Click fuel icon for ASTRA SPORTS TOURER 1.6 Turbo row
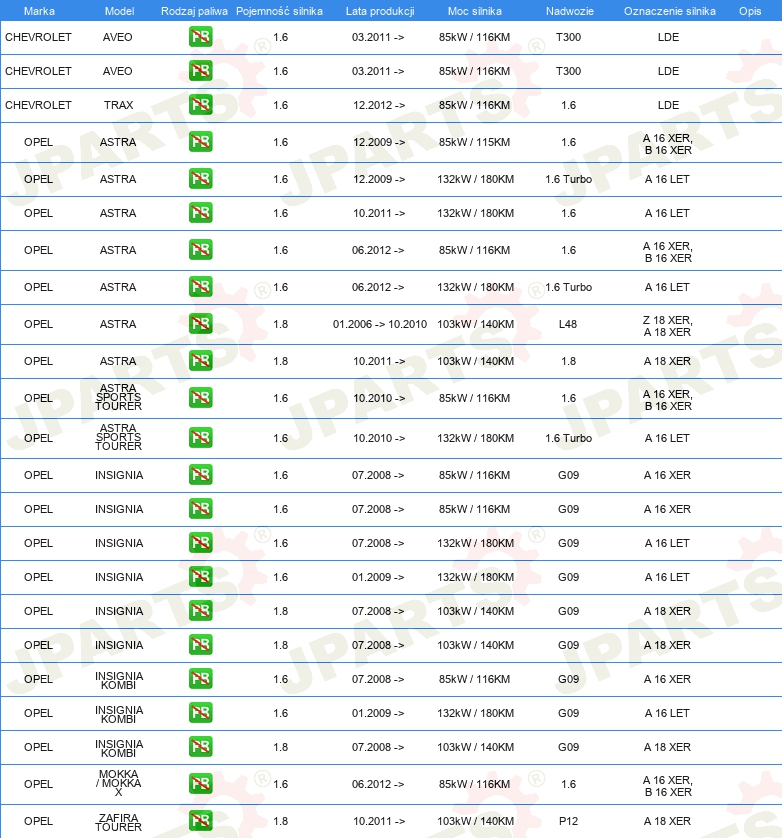The height and width of the screenshot is (838, 782). coord(200,438)
